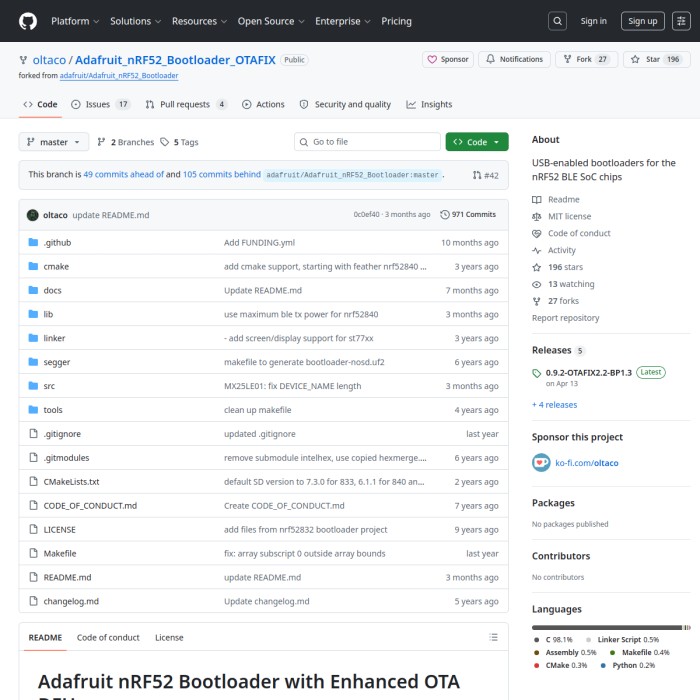Expand the Resources menu

[199, 21]
